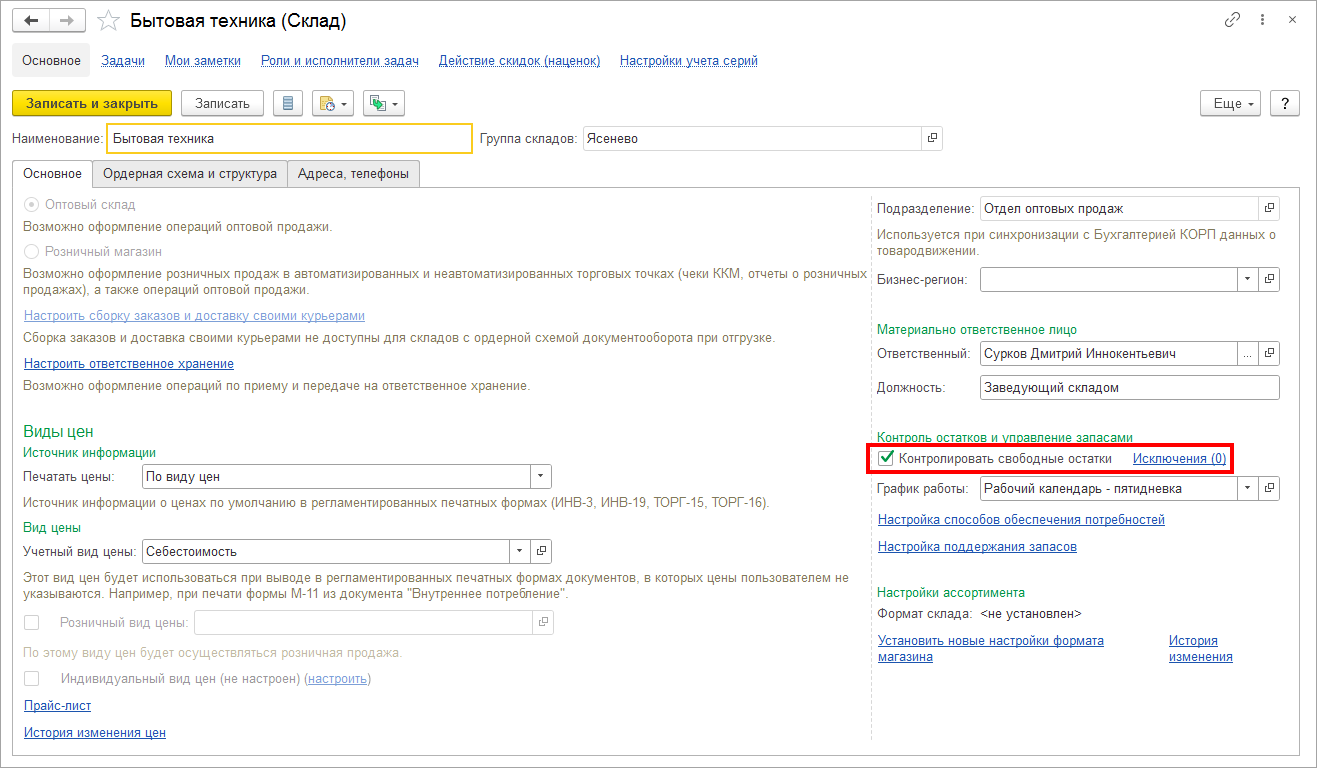Open Задачи navigation link
This screenshot has height=768, width=1317.
pyautogui.click(x=123, y=60)
